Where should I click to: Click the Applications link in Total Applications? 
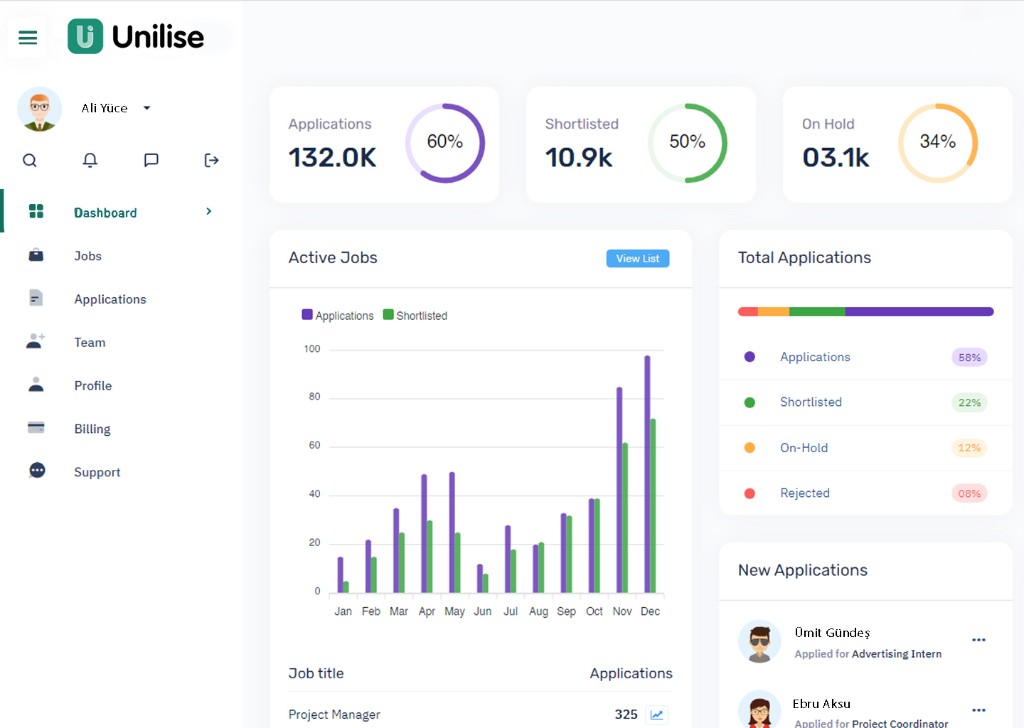[815, 357]
